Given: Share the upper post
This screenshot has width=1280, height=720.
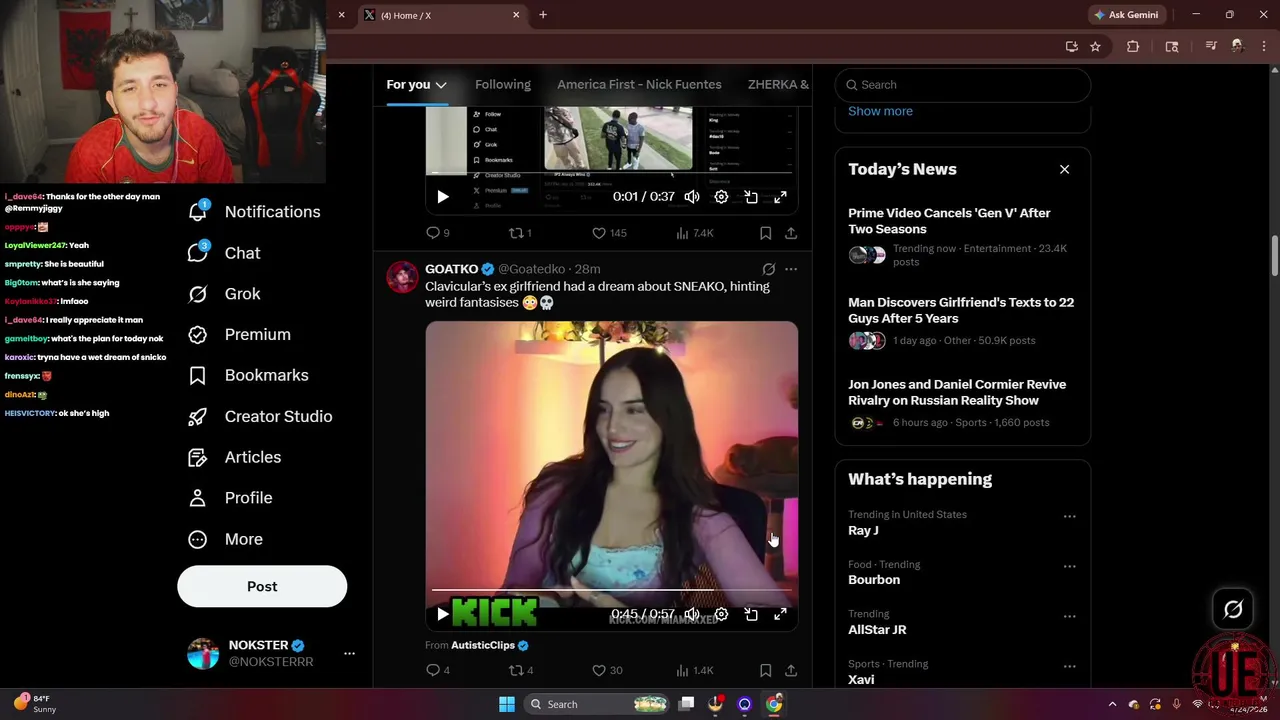Looking at the screenshot, I should click(791, 233).
